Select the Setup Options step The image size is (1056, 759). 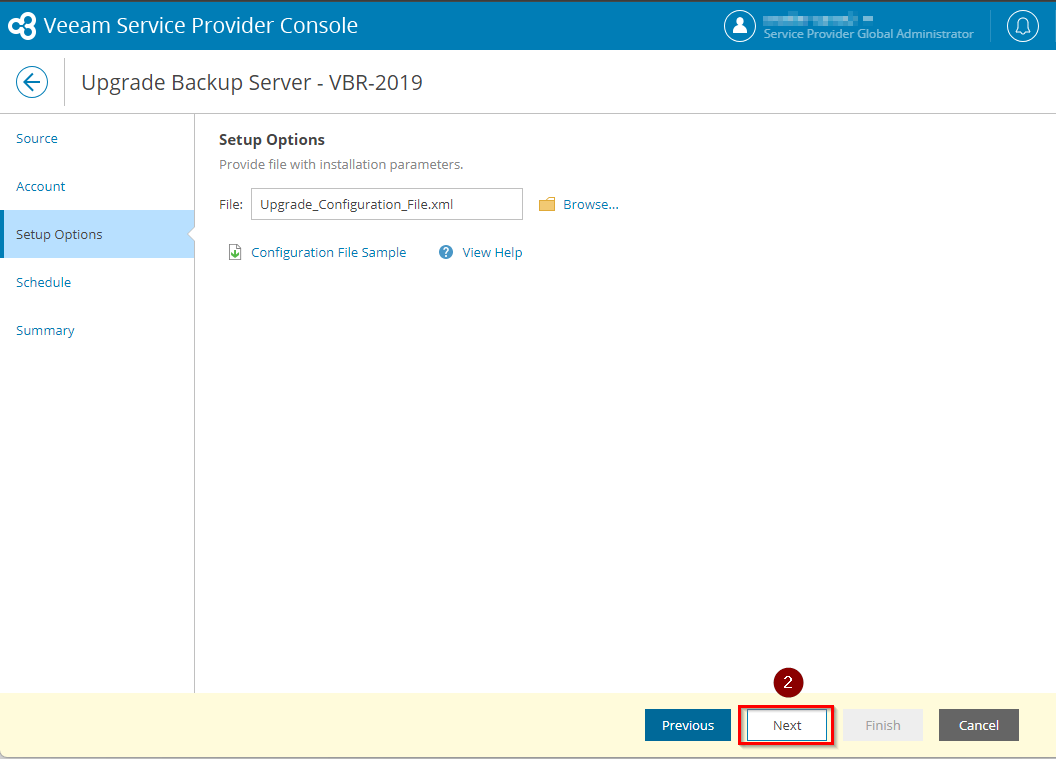click(98, 234)
